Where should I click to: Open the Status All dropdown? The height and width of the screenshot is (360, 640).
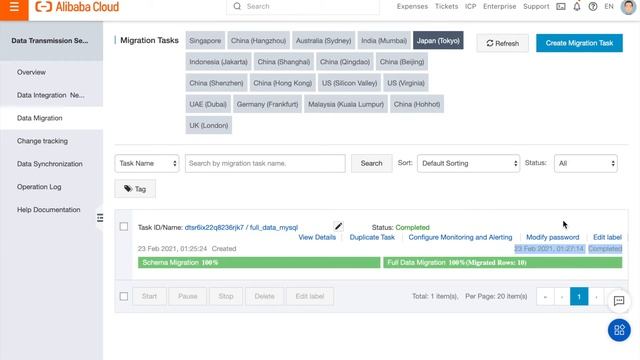(x=586, y=163)
